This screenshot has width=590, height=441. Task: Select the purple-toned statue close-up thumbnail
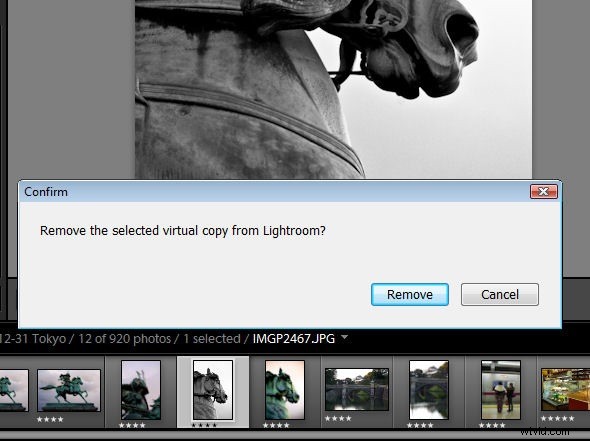click(x=141, y=389)
